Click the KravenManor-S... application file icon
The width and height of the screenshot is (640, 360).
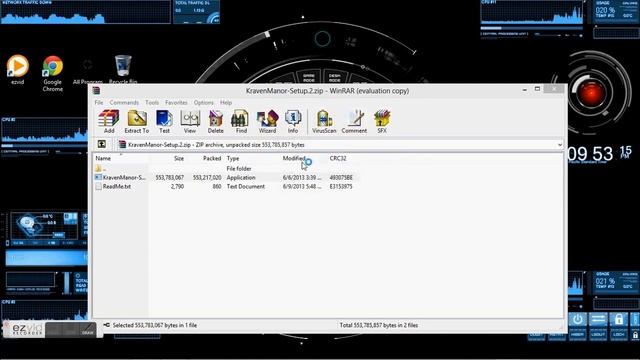(98, 177)
